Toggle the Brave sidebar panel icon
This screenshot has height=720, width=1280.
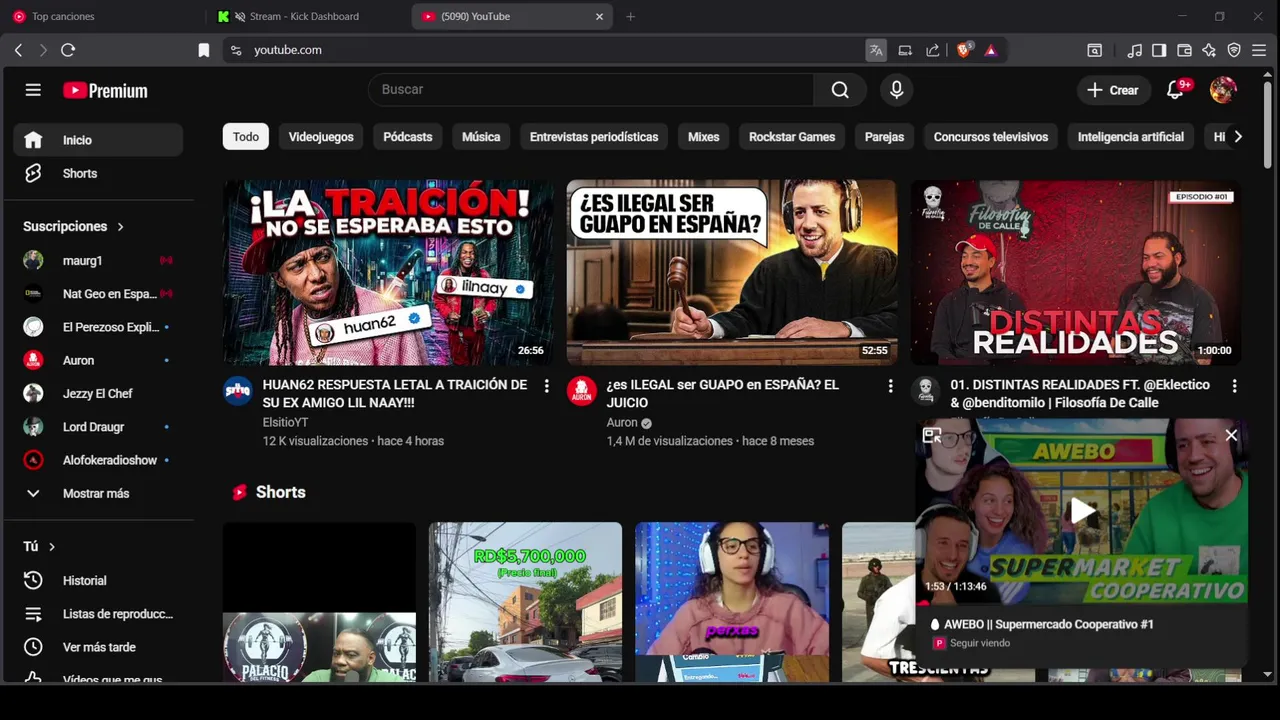pos(1159,50)
